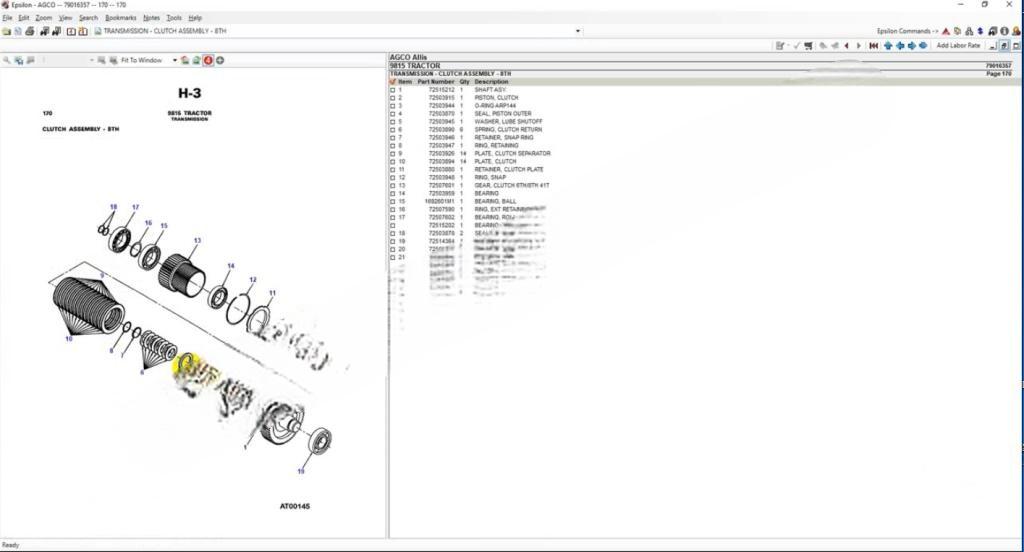Click the yellow highlighted part in the diagram

(x=187, y=366)
